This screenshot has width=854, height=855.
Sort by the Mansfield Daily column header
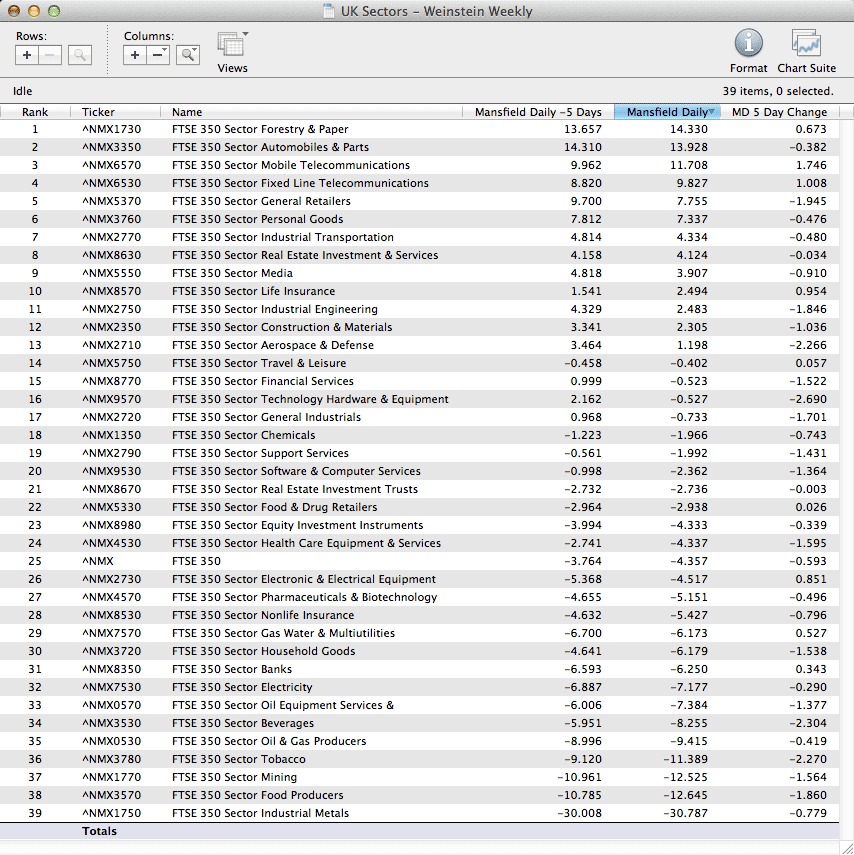pos(666,112)
